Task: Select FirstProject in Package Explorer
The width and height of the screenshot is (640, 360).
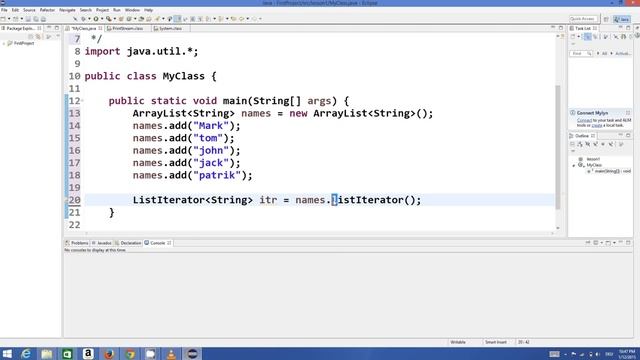Action: pyautogui.click(x=24, y=43)
